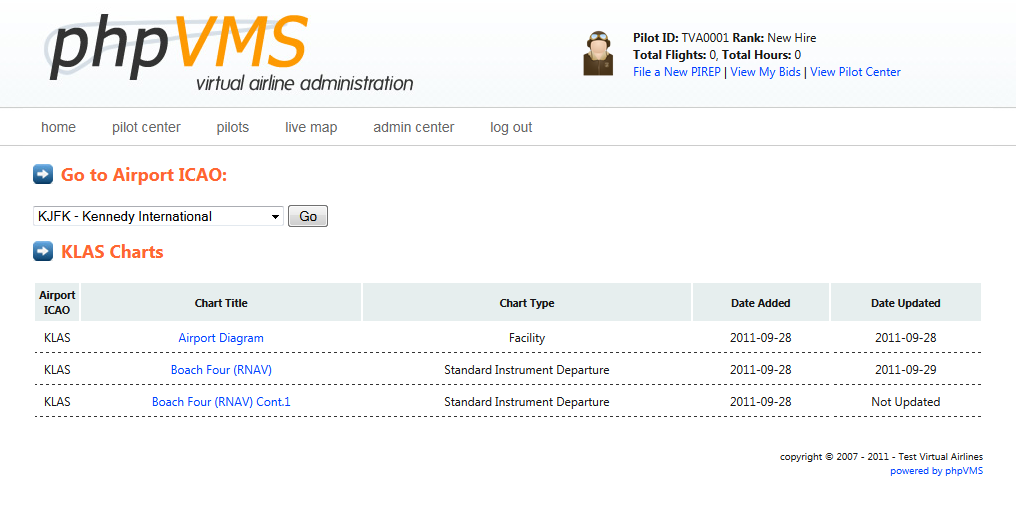1016x505 pixels.
Task: Open the Airport Diagram chart
Action: coord(221,338)
